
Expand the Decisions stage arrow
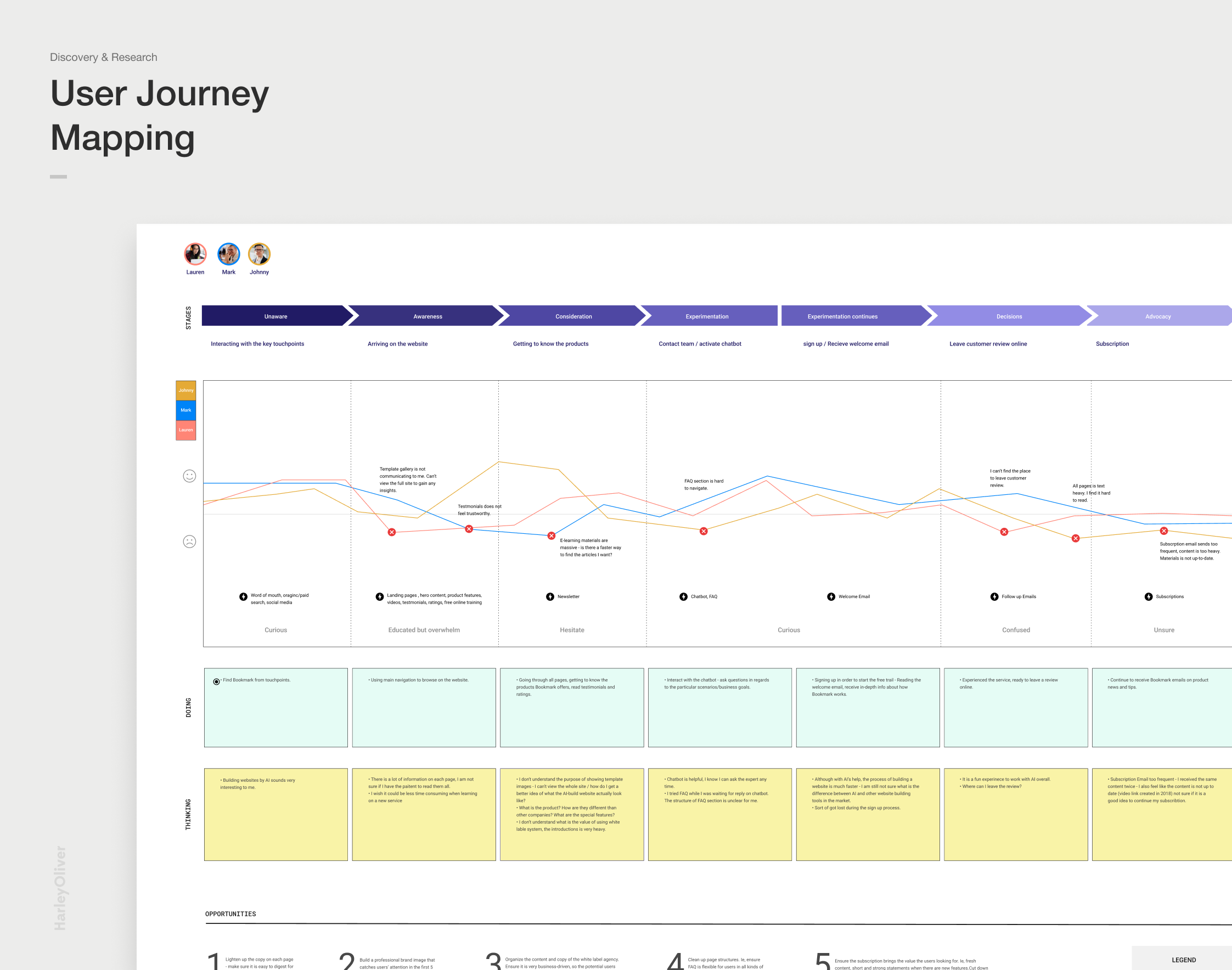1009,317
